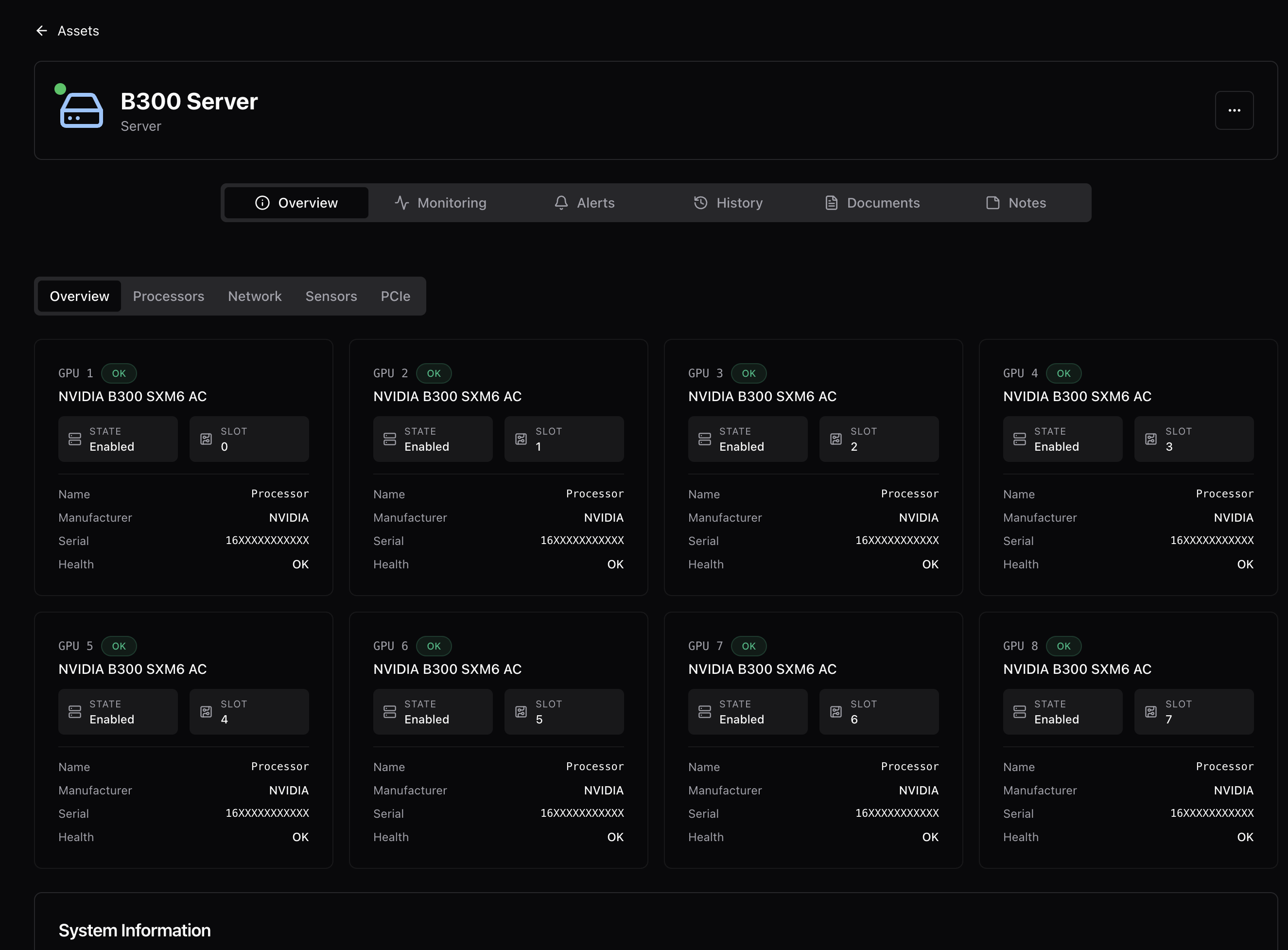Click the Notes page icon
Image resolution: width=1288 pixels, height=950 pixels.
(x=992, y=202)
